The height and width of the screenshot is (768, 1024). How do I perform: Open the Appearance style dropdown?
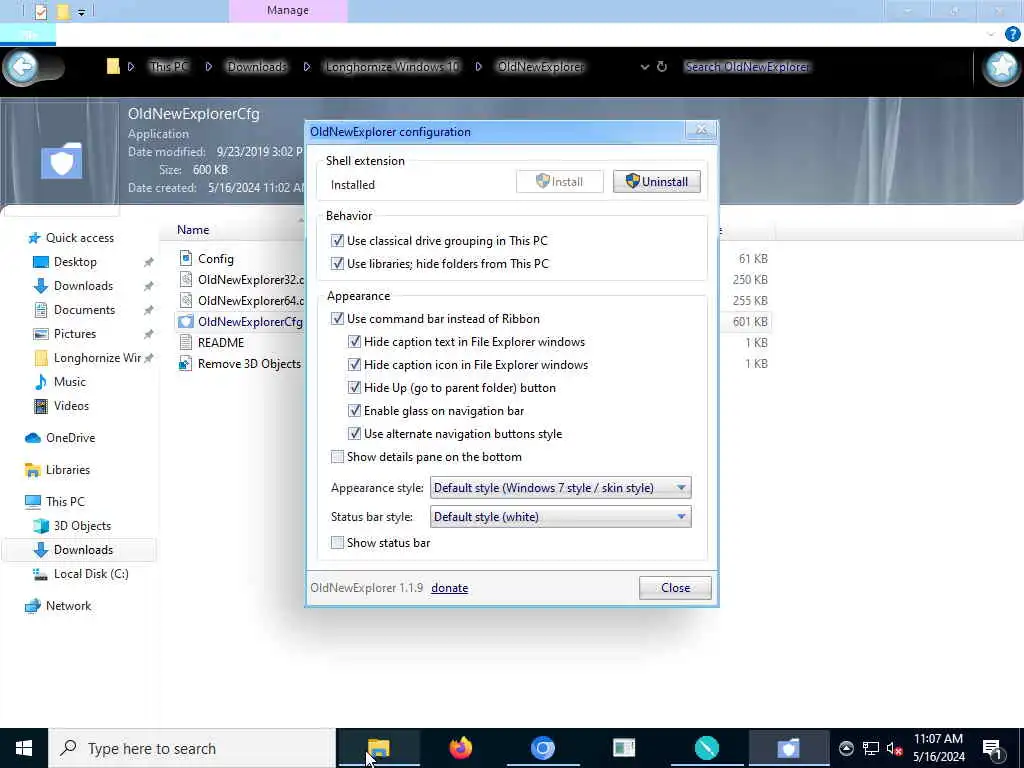(560, 488)
